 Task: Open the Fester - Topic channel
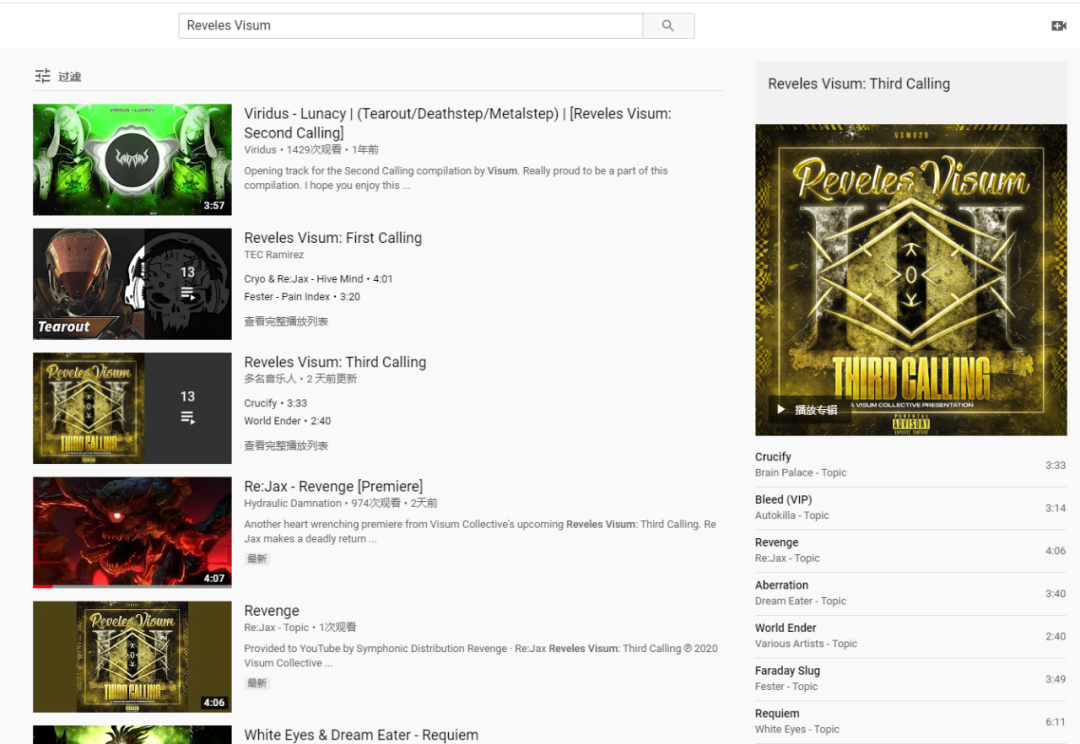point(786,686)
